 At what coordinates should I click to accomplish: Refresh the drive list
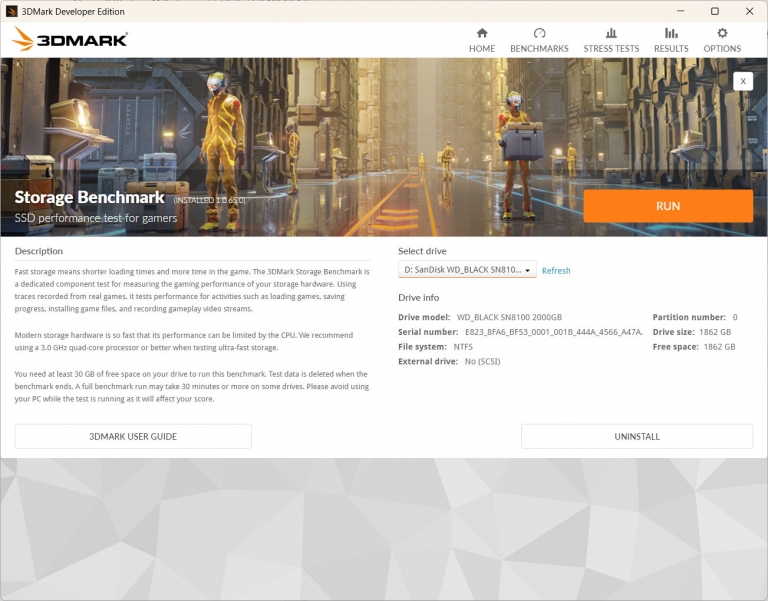tap(556, 270)
